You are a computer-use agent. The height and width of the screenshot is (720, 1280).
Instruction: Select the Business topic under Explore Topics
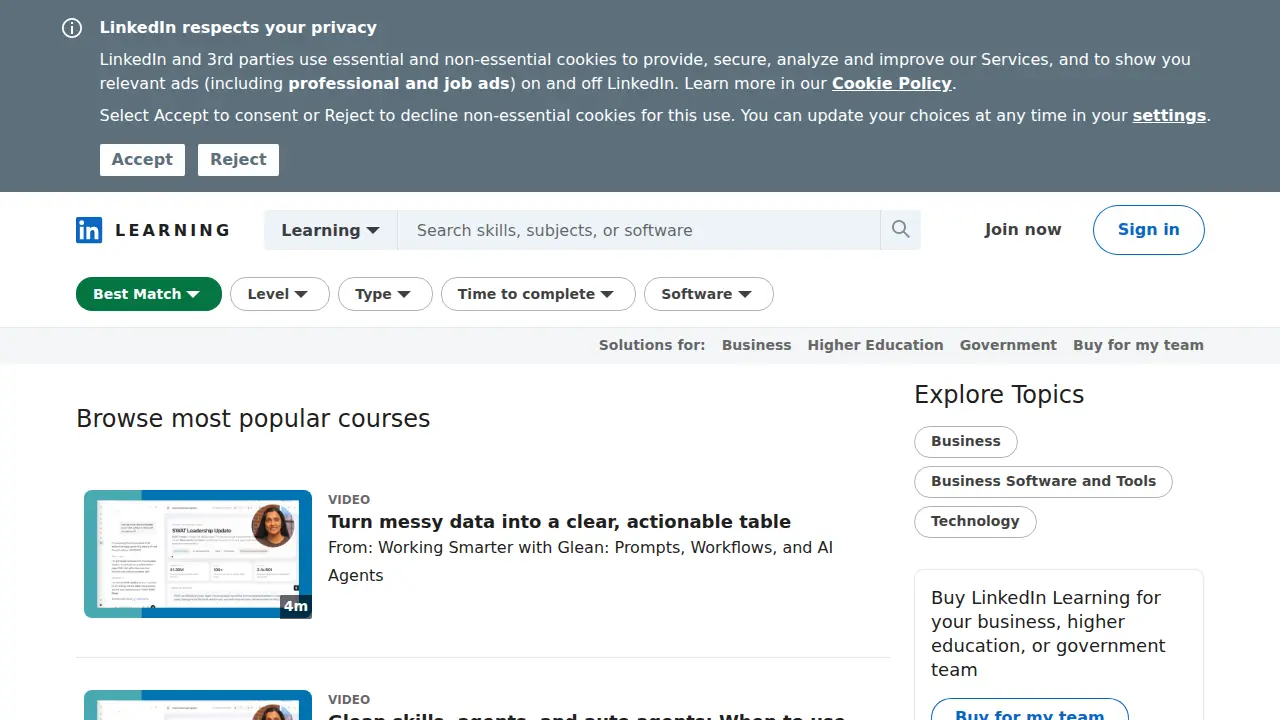tap(966, 442)
